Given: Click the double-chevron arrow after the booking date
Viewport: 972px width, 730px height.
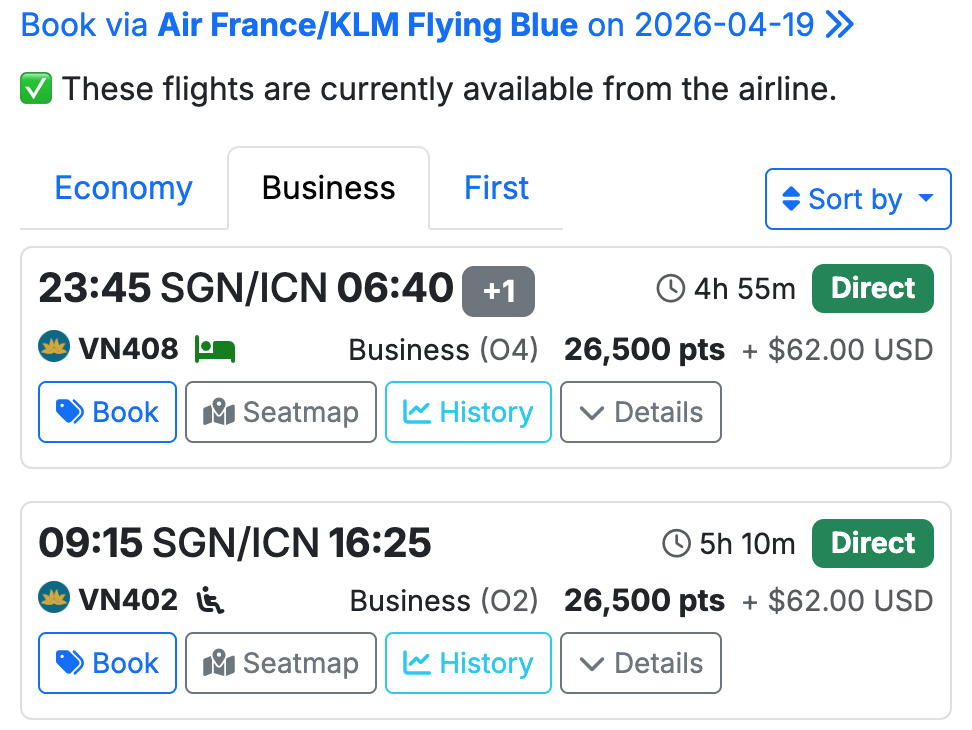Looking at the screenshot, I should [x=840, y=25].
